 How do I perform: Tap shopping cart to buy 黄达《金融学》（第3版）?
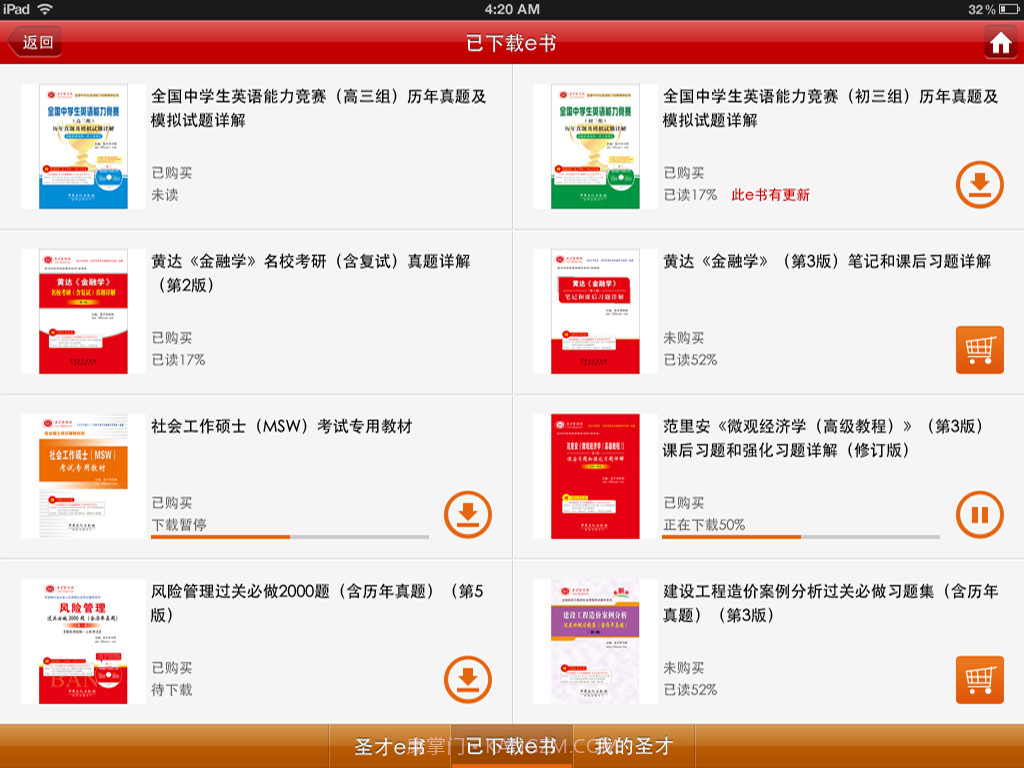tap(979, 350)
